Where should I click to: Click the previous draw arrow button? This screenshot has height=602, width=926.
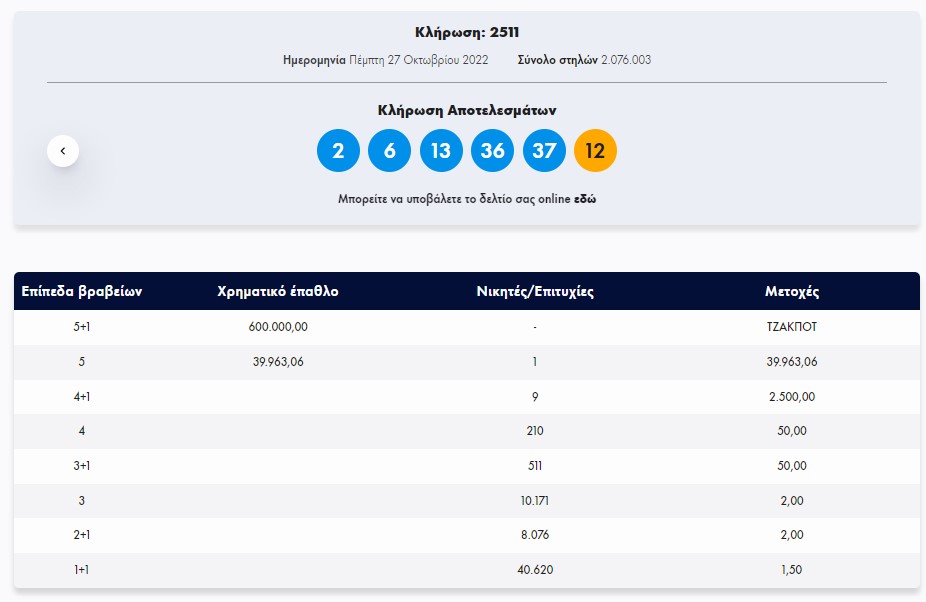(63, 151)
